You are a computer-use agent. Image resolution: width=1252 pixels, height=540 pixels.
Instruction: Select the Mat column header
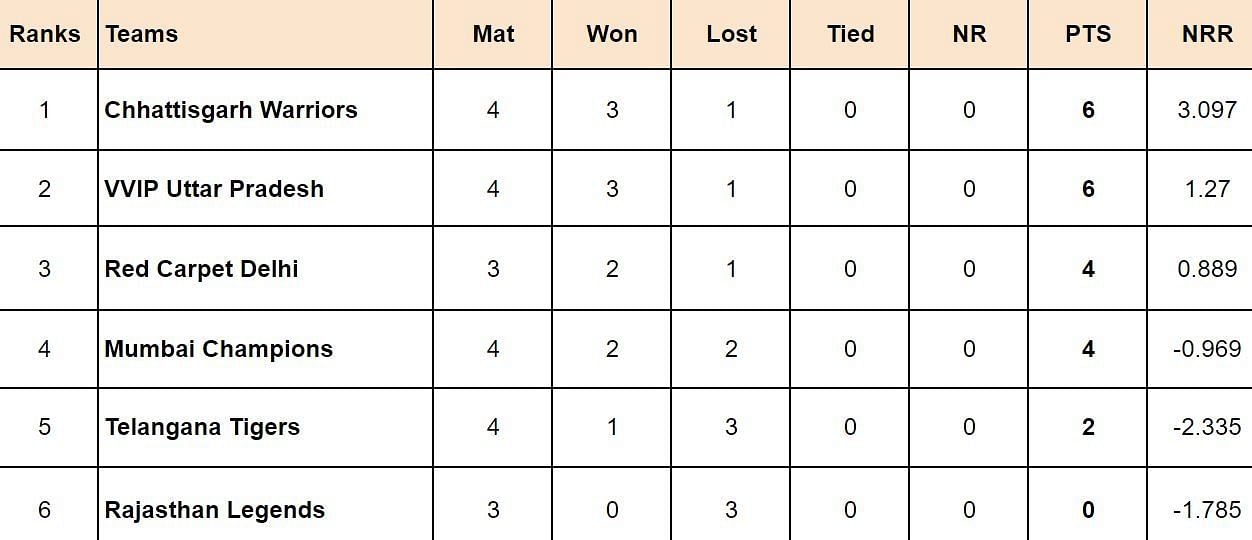pos(493,34)
